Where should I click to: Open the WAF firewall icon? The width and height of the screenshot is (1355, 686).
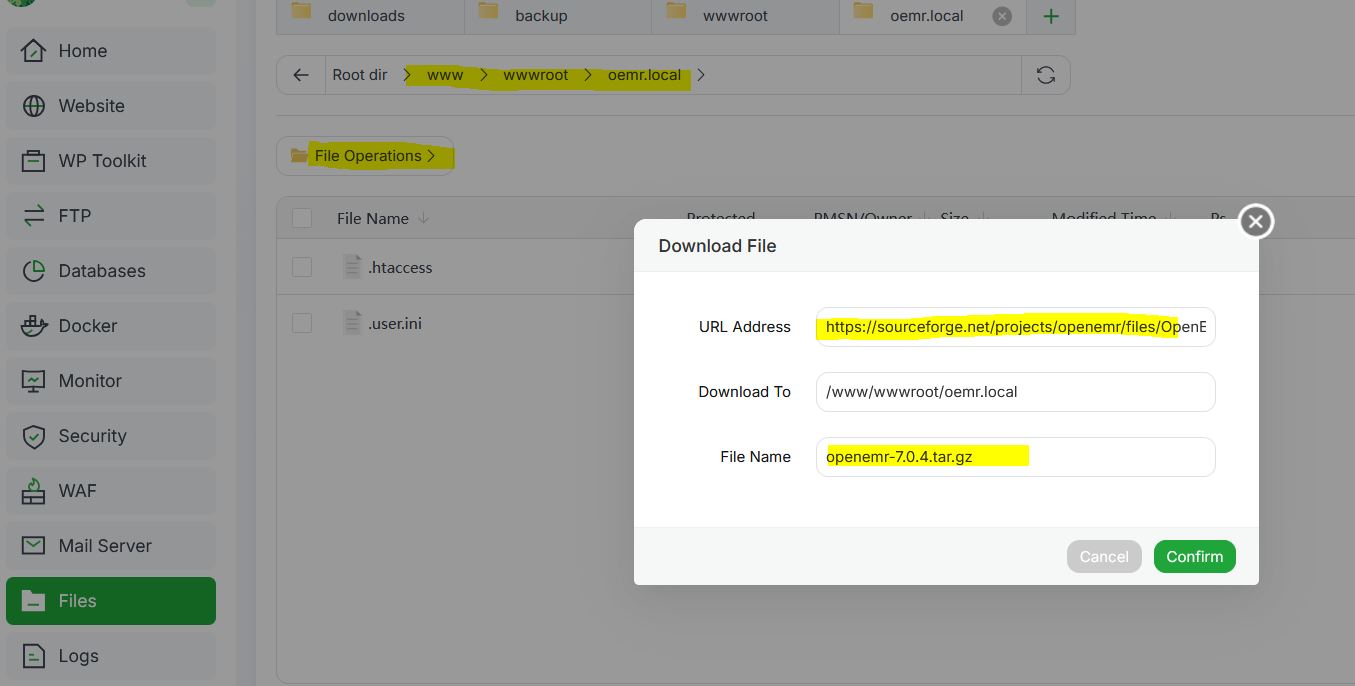34,491
